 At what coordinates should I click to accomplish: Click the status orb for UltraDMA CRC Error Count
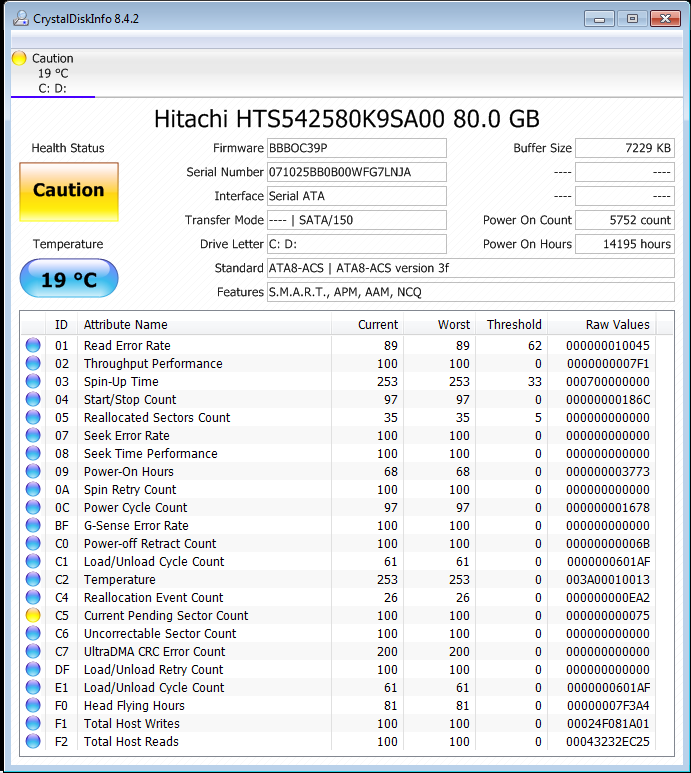tap(33, 651)
